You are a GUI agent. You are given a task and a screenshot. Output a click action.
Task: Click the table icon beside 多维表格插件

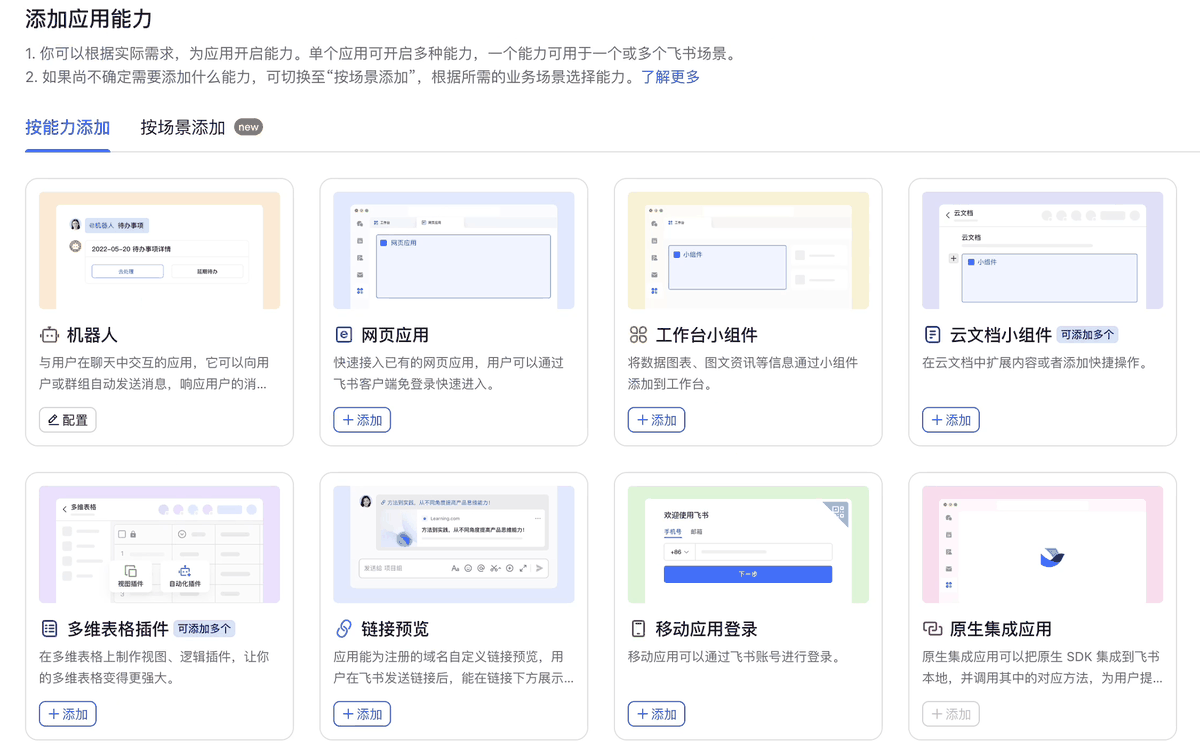click(49, 629)
